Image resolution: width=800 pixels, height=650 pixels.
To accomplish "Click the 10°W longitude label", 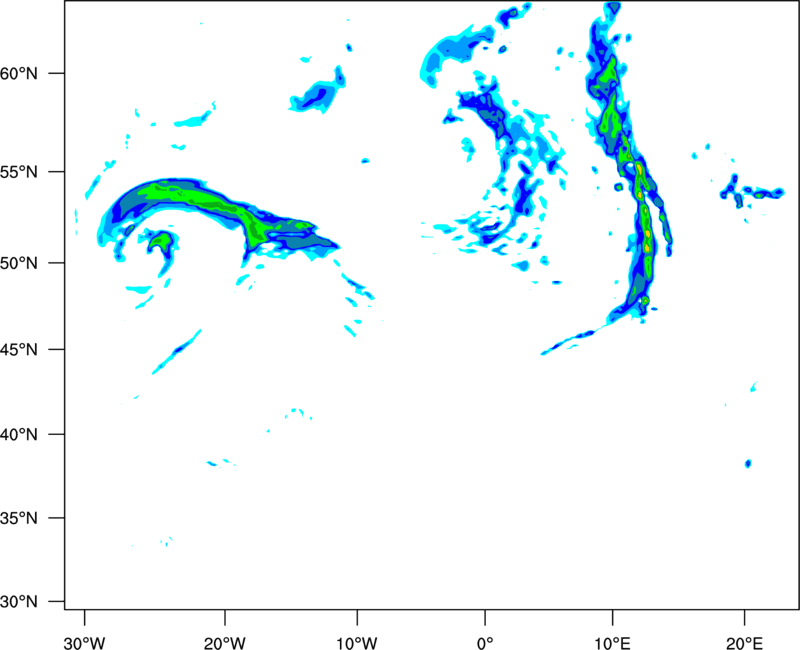I will [357, 643].
